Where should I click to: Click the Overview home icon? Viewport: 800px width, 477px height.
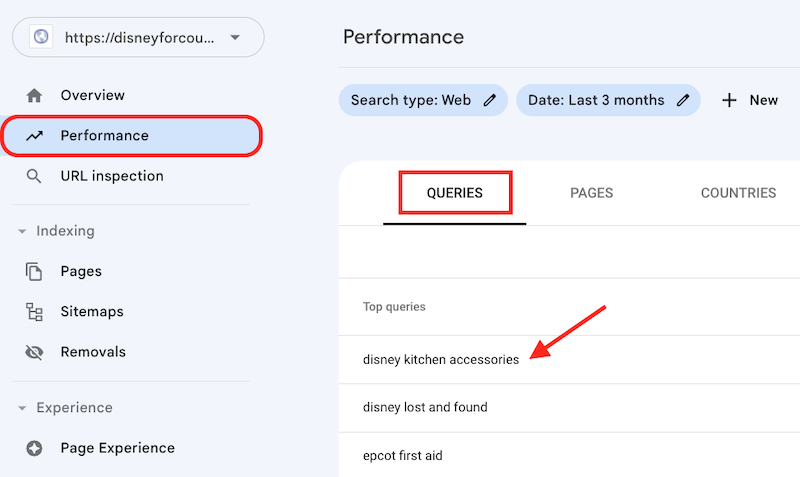coord(35,96)
